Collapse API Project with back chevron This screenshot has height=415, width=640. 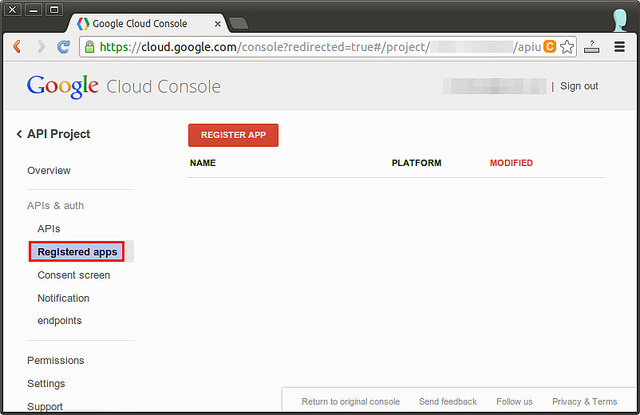click(19, 134)
